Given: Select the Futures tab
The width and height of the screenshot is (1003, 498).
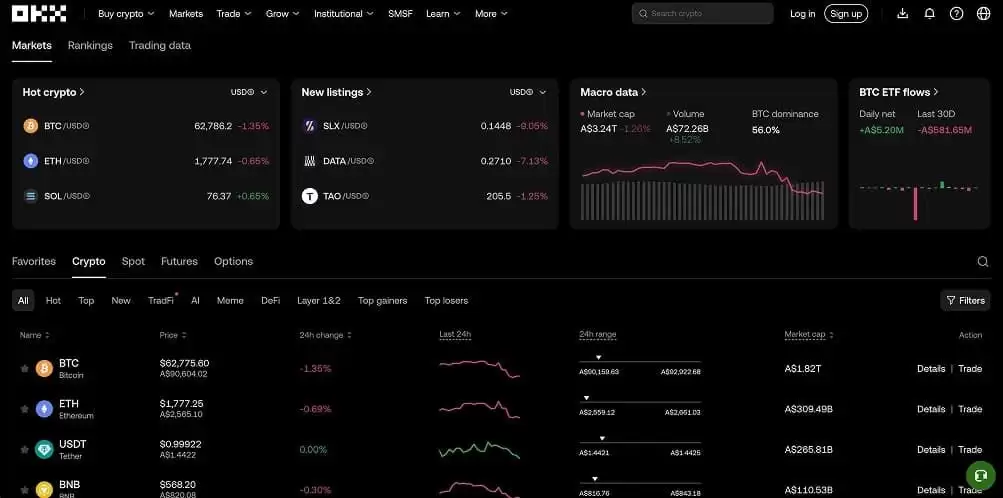Looking at the screenshot, I should pos(179,261).
